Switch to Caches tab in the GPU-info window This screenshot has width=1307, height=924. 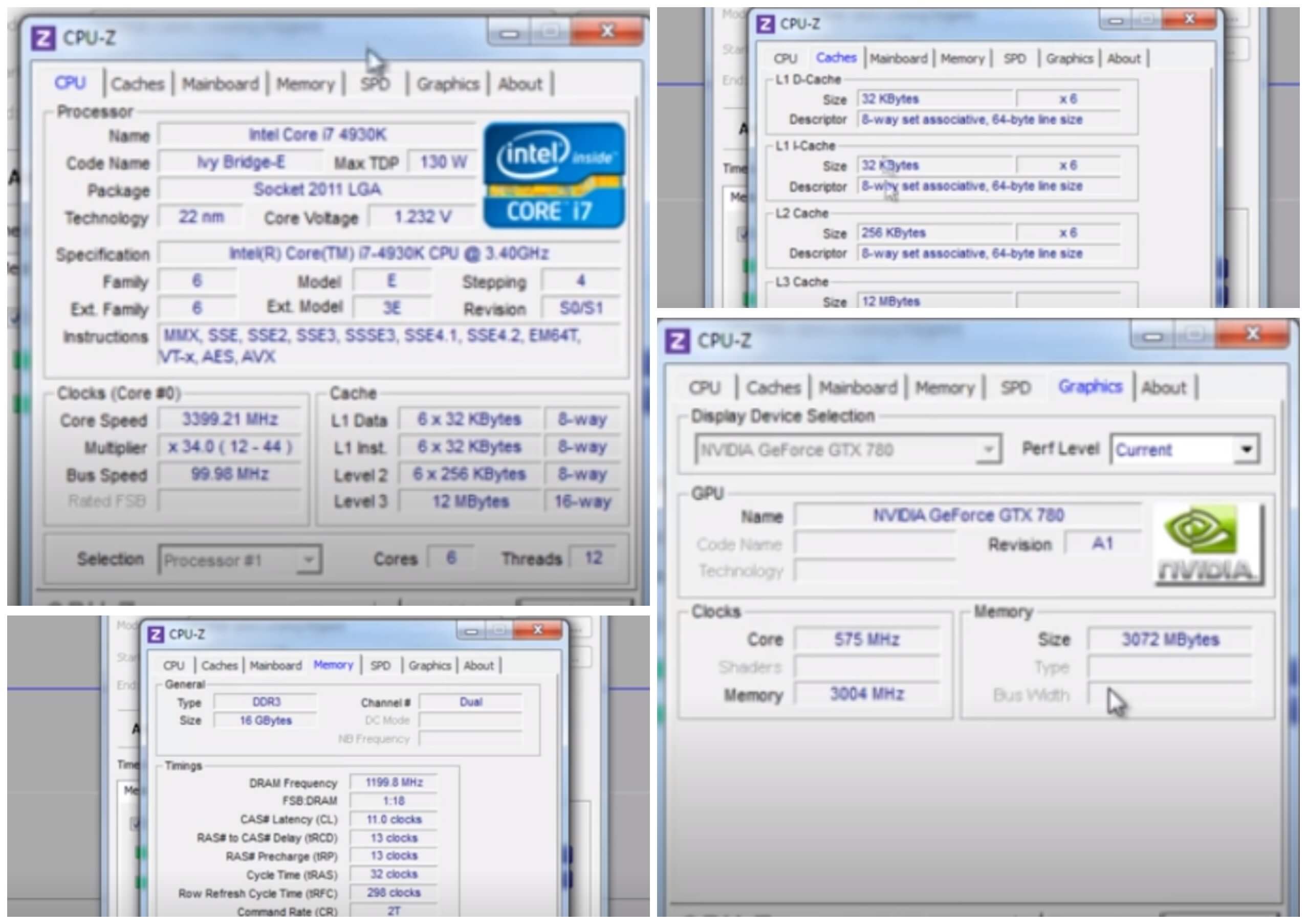(774, 388)
